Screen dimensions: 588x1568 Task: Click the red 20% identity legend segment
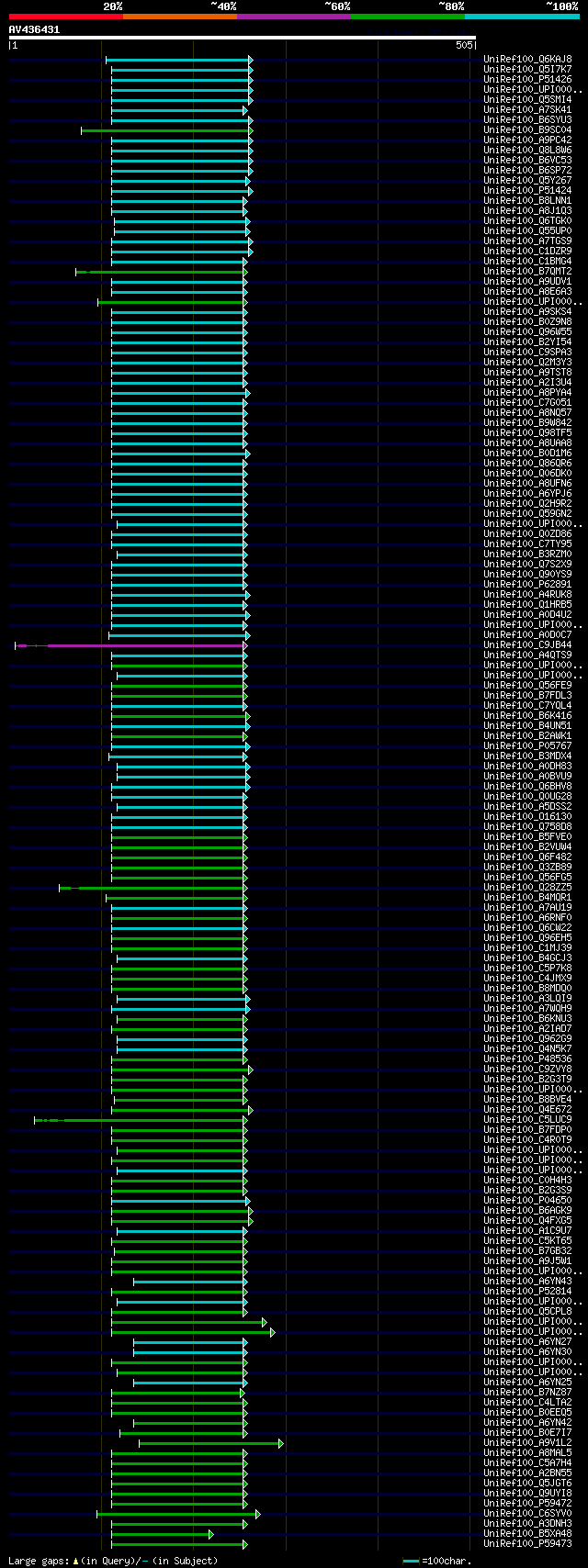click(65, 16)
